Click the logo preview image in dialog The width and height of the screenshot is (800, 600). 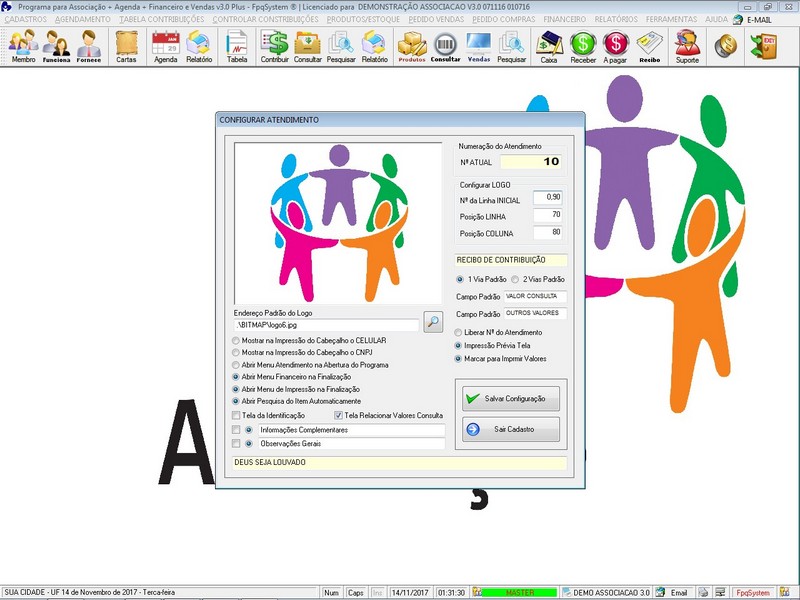point(338,223)
